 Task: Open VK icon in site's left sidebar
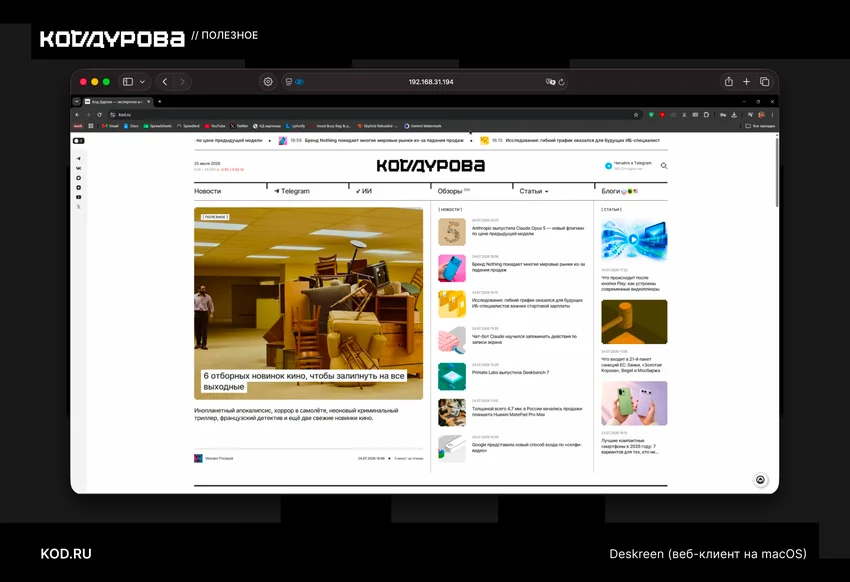[79, 169]
